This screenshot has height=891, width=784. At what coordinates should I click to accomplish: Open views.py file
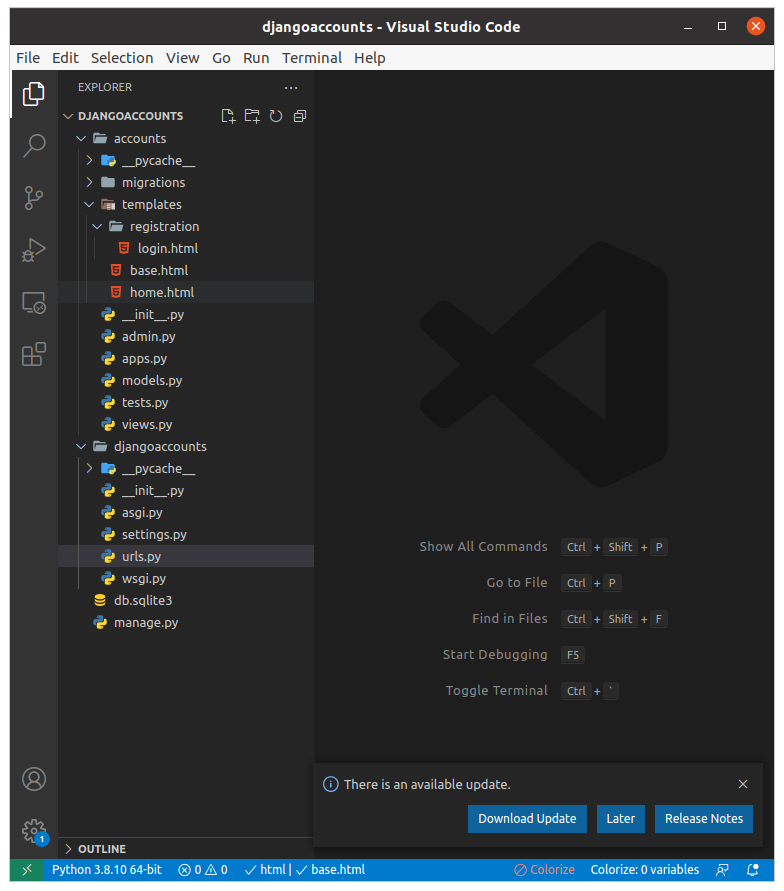pos(186,424)
